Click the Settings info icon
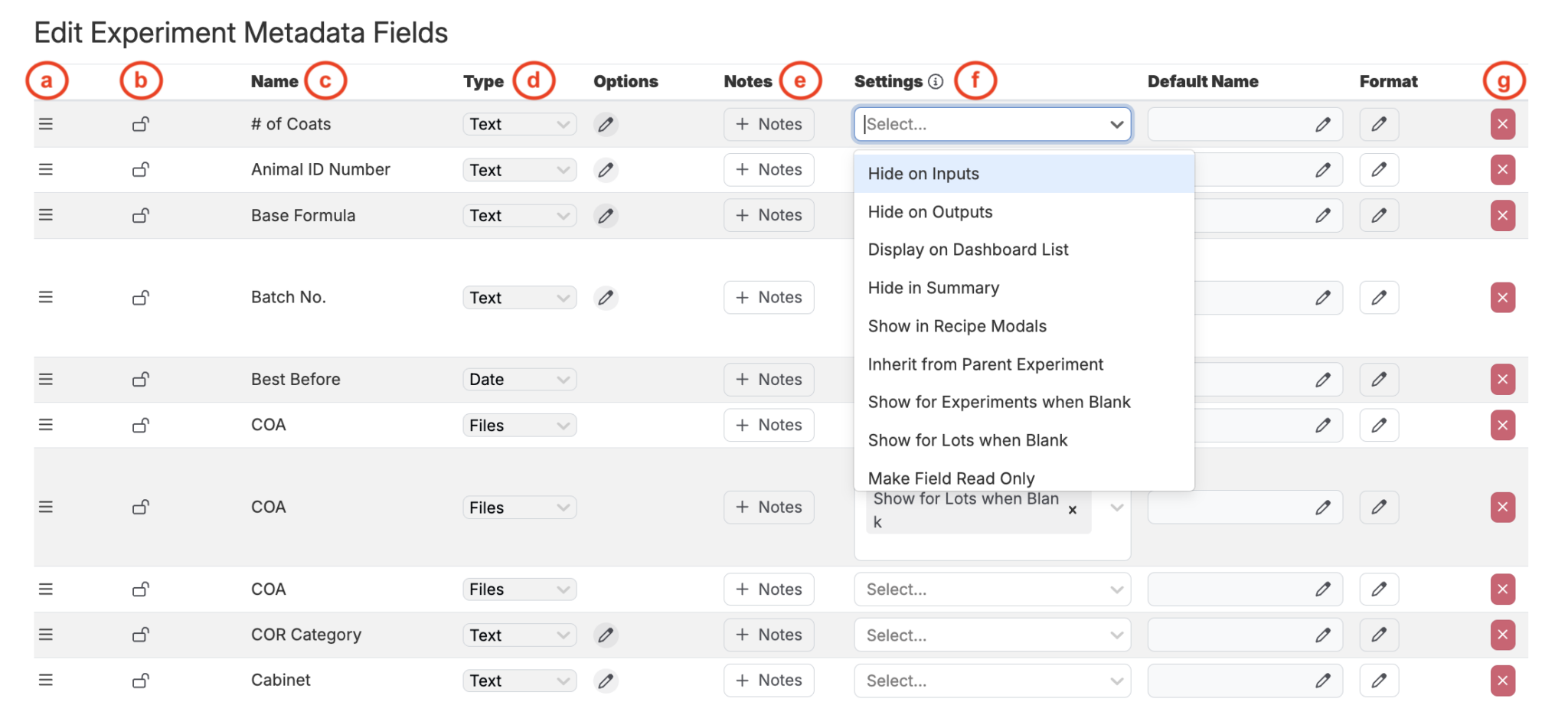 936,82
